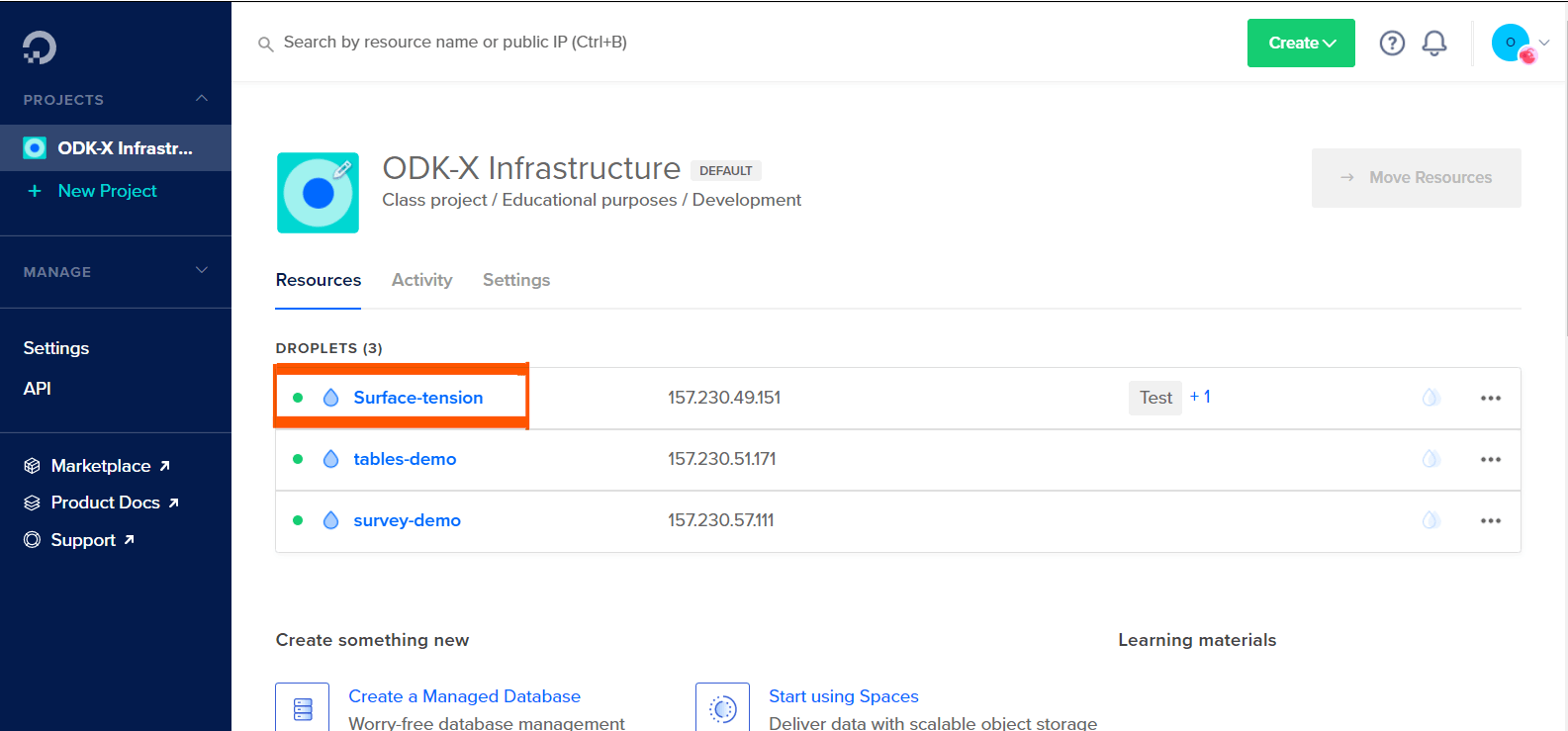This screenshot has height=731, width=1568.
Task: Click droplet icon beside survey-demo
Action: click(331, 520)
